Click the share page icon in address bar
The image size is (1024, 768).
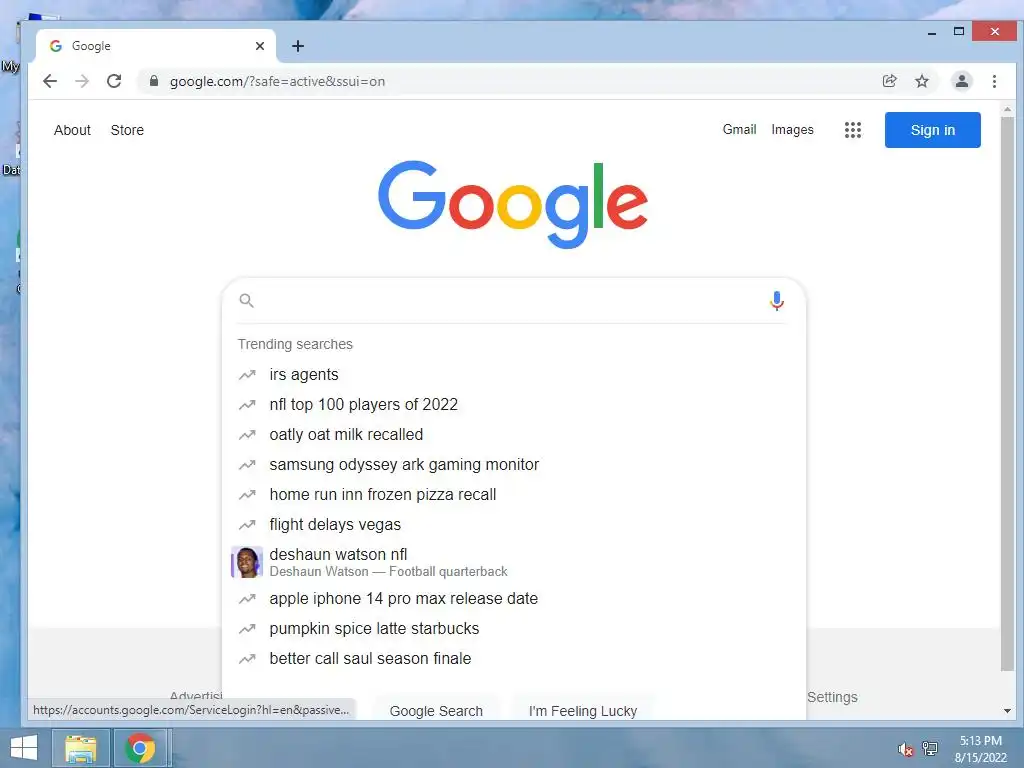coord(889,81)
